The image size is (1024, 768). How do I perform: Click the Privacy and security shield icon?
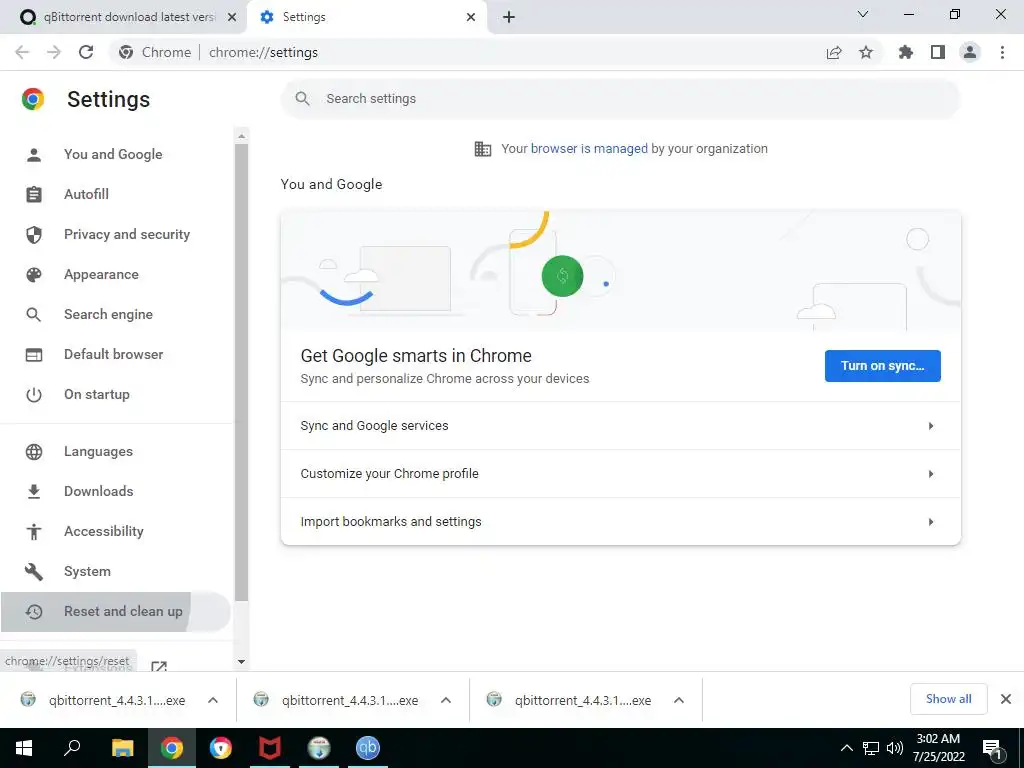click(x=34, y=234)
